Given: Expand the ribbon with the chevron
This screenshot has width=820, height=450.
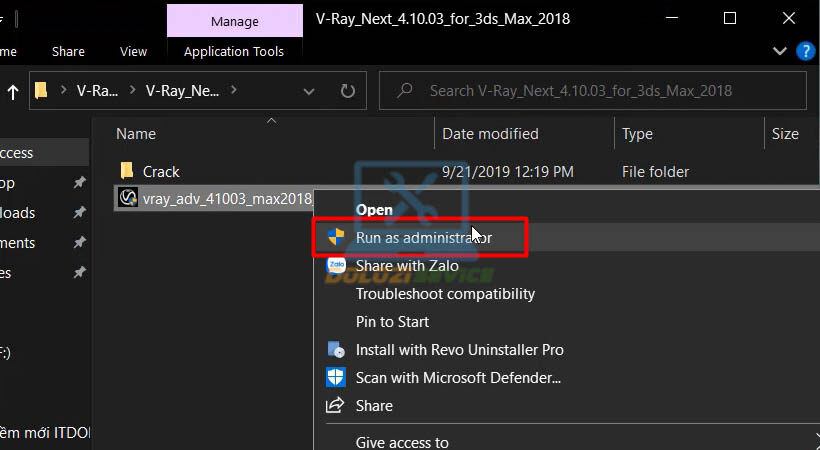Looking at the screenshot, I should (780, 51).
